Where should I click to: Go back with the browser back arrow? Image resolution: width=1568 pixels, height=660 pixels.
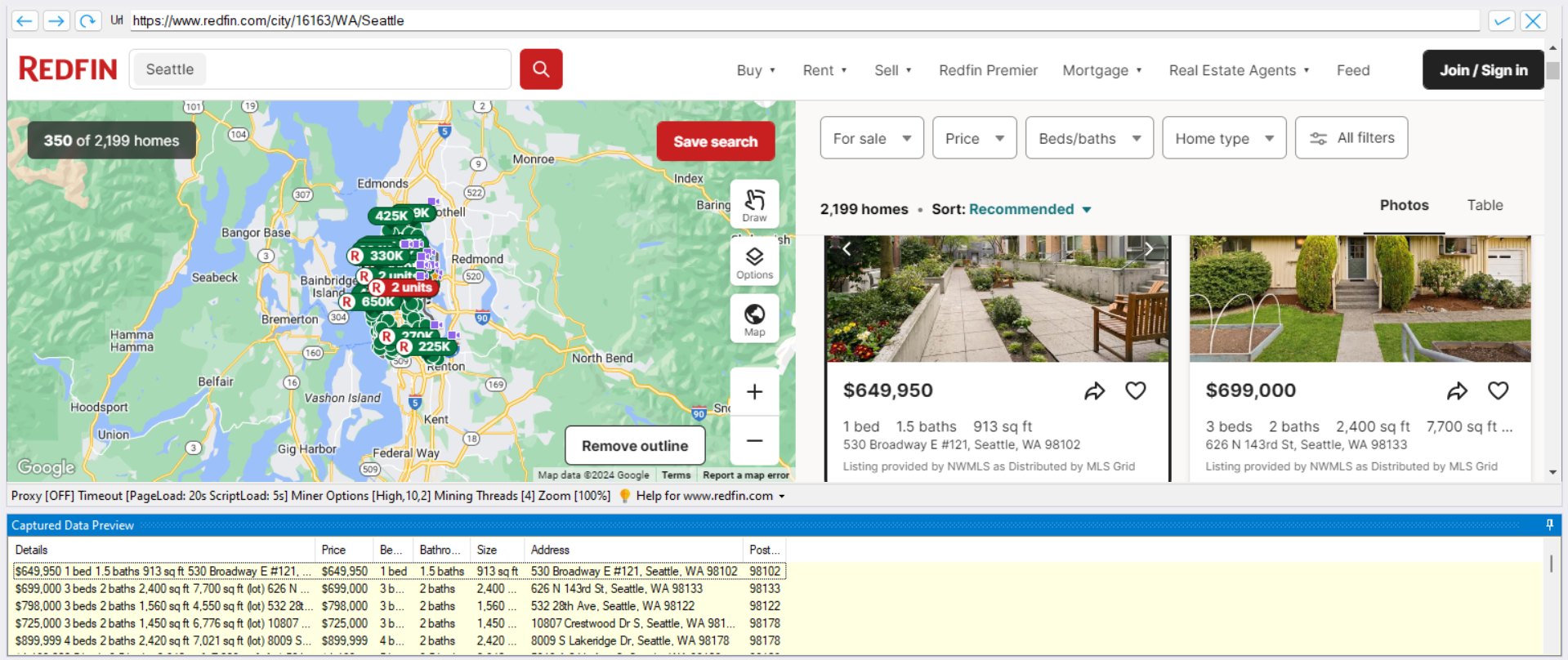[x=25, y=20]
